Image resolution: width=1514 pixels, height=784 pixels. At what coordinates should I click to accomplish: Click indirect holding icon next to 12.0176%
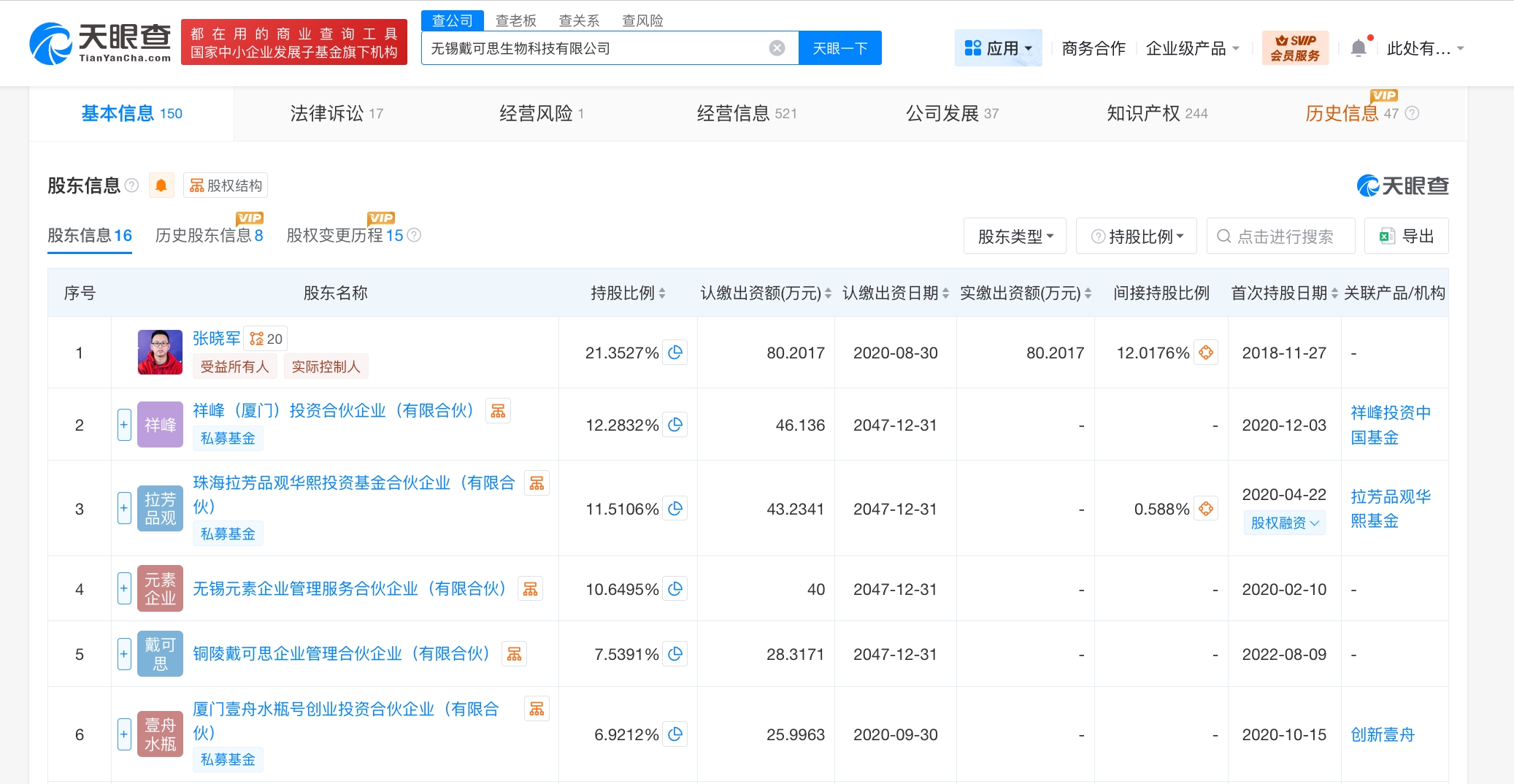1206,353
